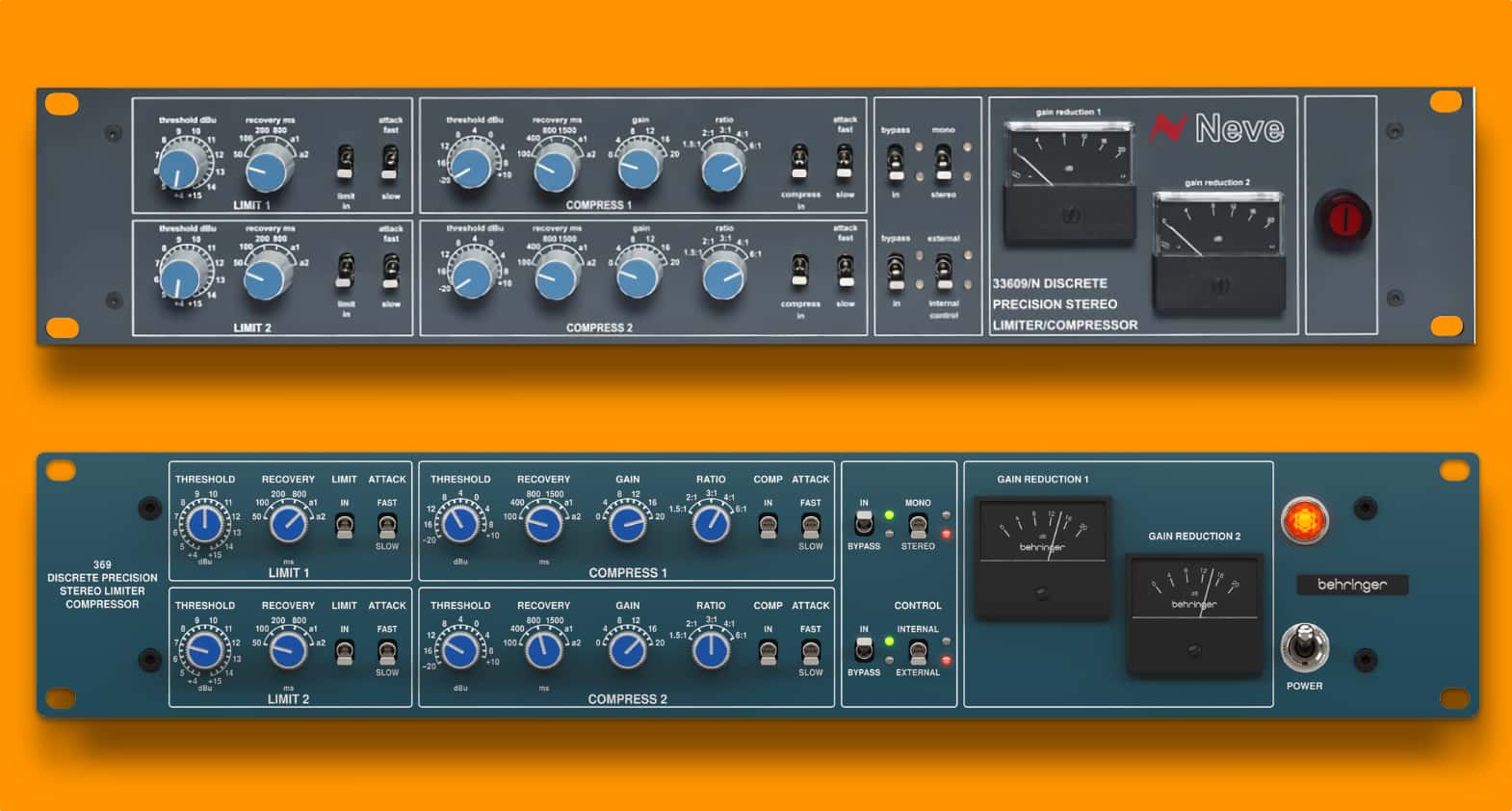Toggle Behringer upper IN/BYPASS switch
Screen dimensions: 1512x811
click(864, 525)
